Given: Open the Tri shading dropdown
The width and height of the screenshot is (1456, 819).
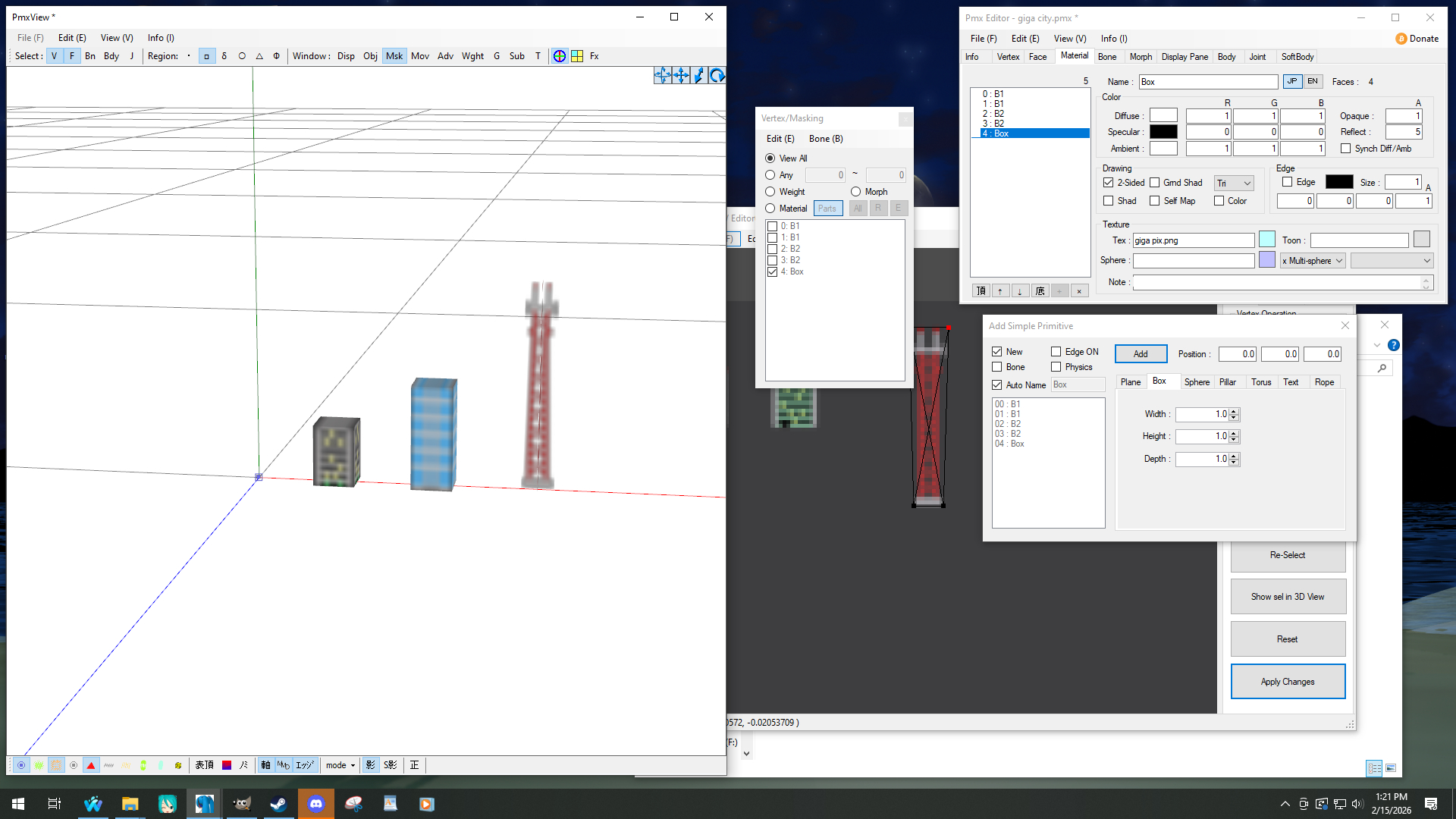Looking at the screenshot, I should [1234, 184].
